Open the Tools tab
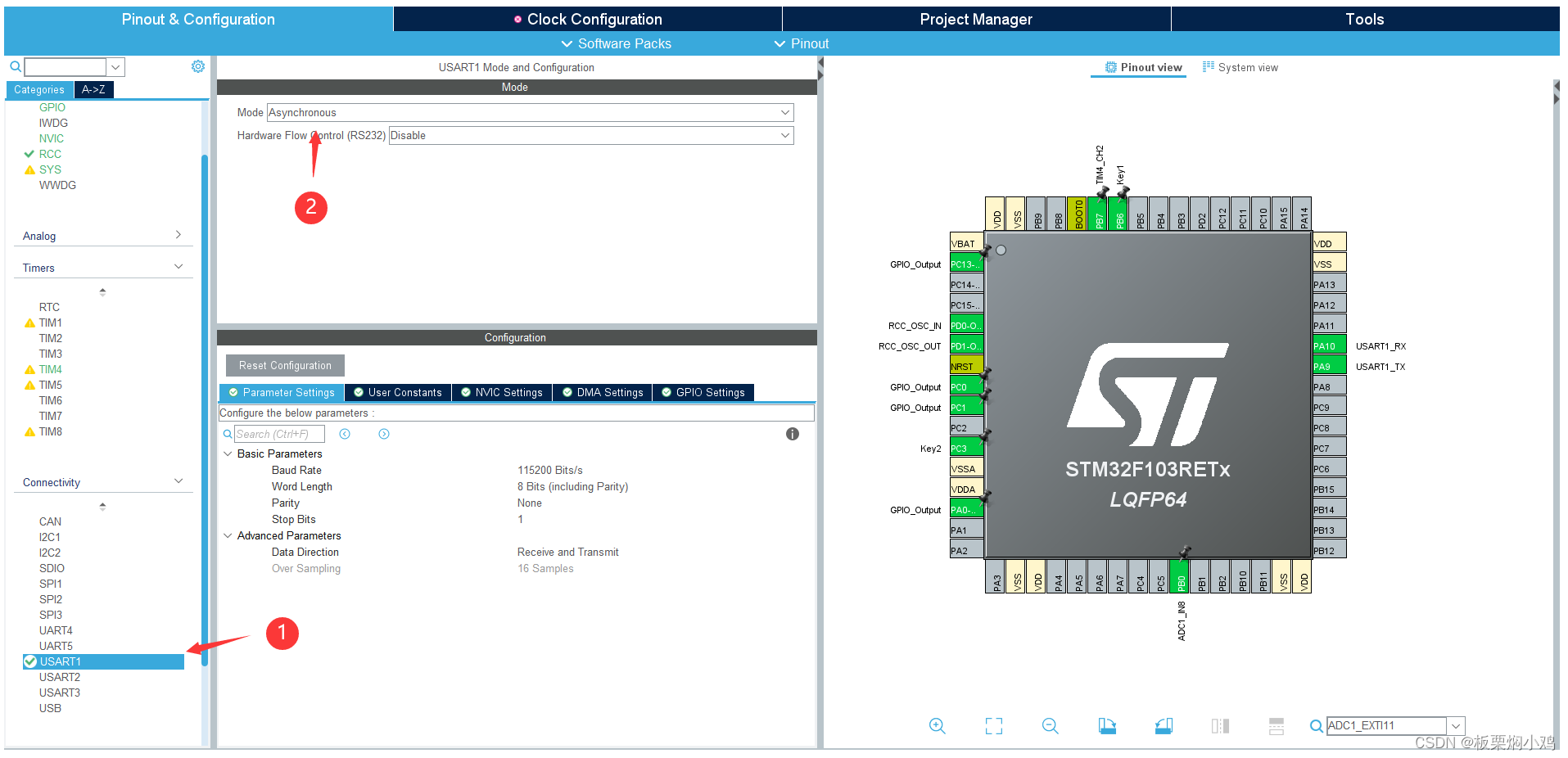Screen dimensions: 1568x758 point(1365,19)
